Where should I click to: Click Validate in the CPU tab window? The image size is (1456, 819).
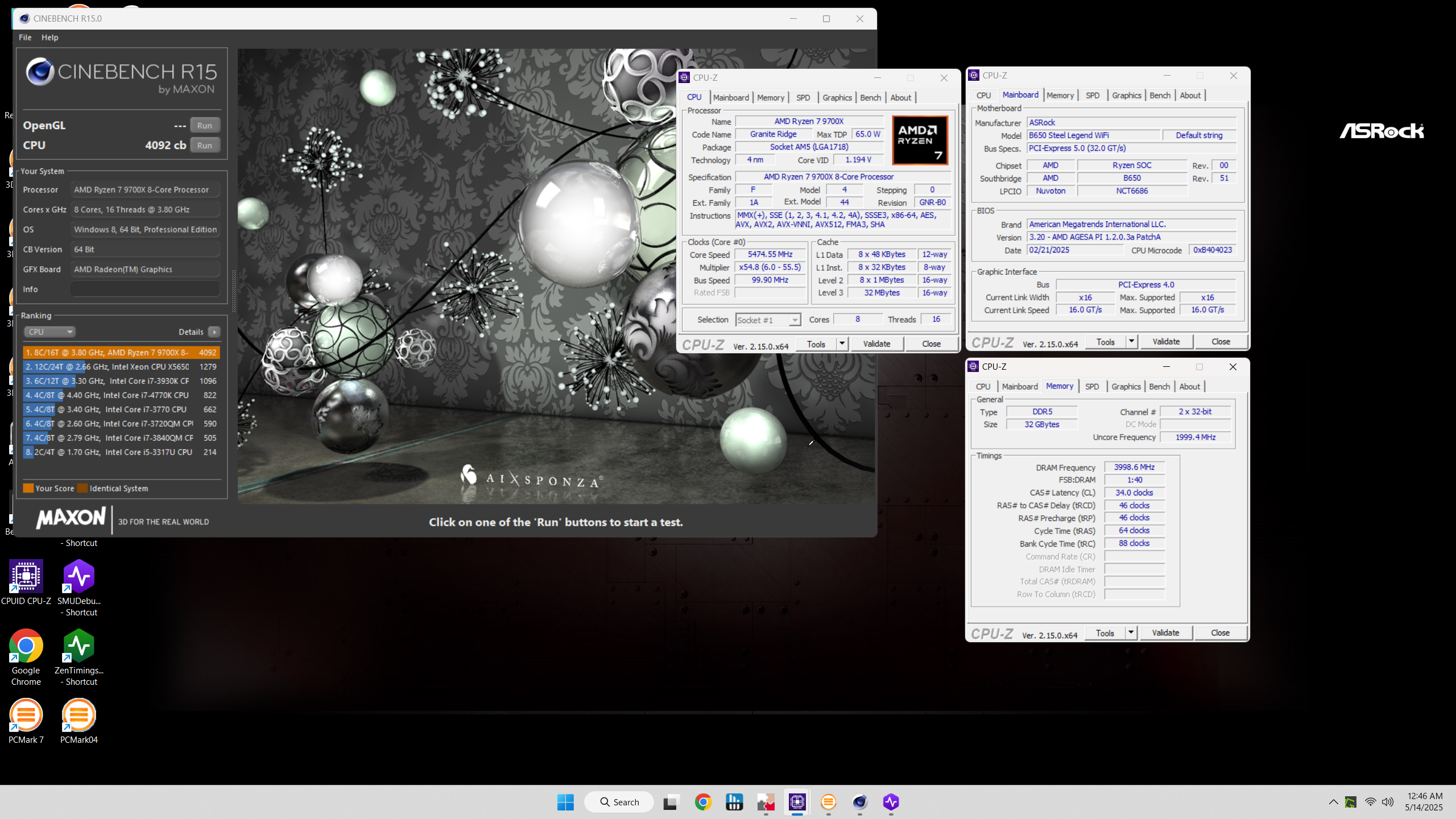(876, 344)
